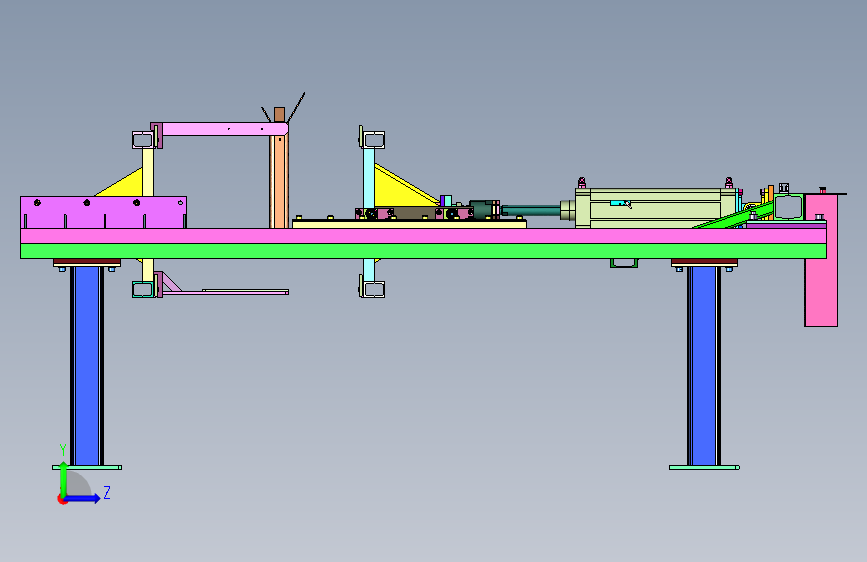This screenshot has height=562, width=867.
Task: Select the orange vertical post
Action: [279, 181]
